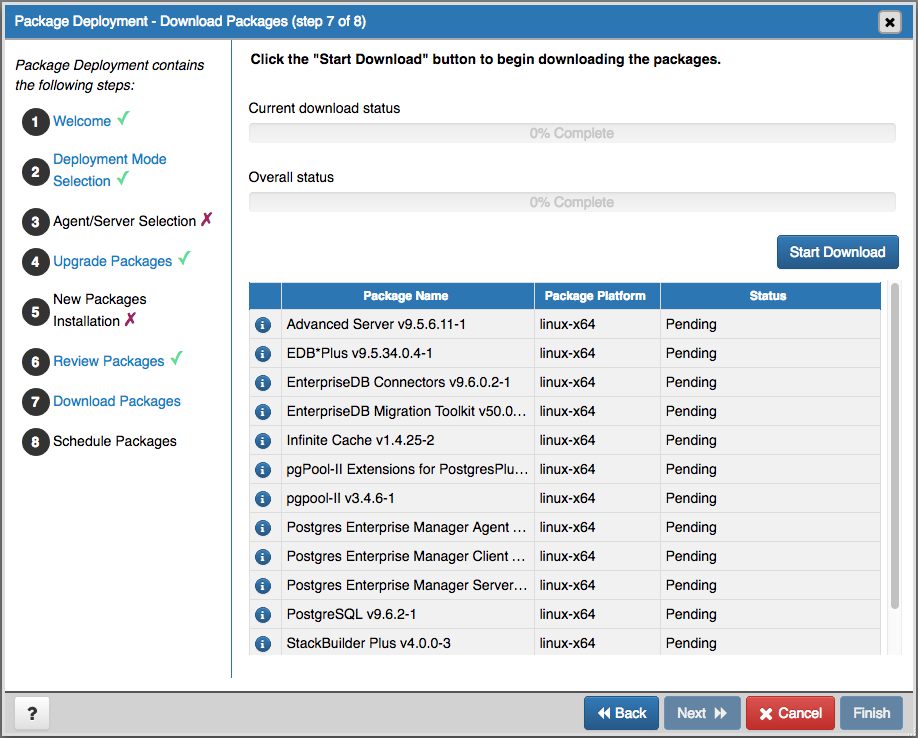Screen dimensions: 918x738
Task: Open Deployment Mode Selection step
Action: pos(109,170)
